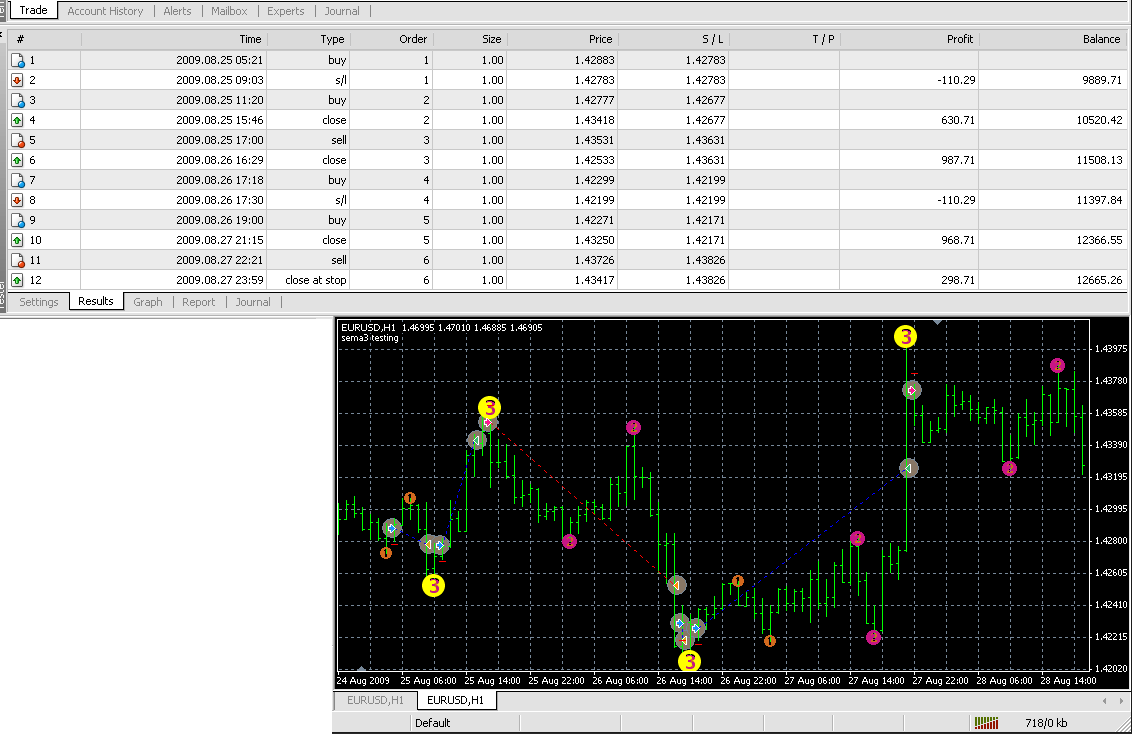
Task: Click the close icon beside order row 4
Action: click(17, 120)
